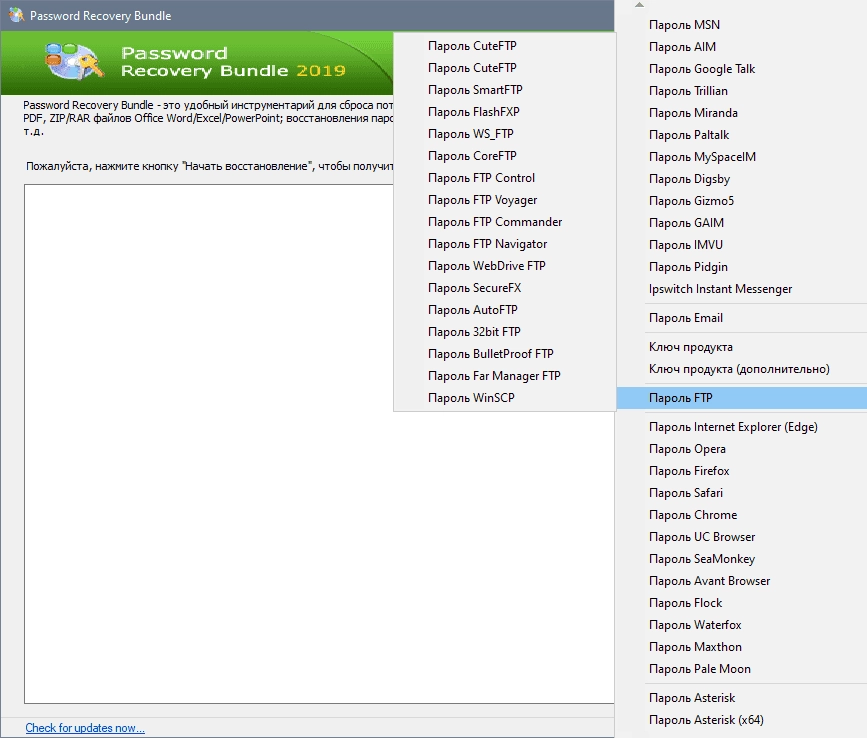The width and height of the screenshot is (867, 738).
Task: Click the highlighted Пароль FTP menu item
Action: 741,398
